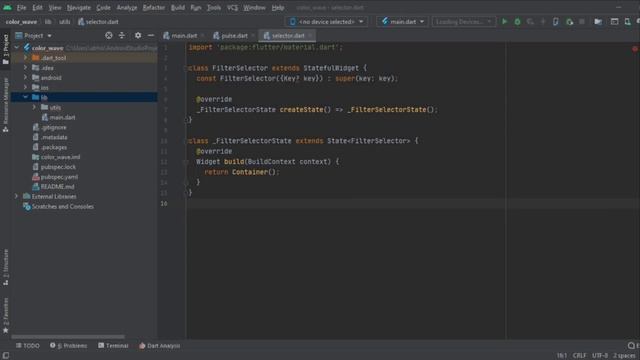The width and height of the screenshot is (640, 360).
Task: Open the Dart Analysis tool window
Action: point(160,346)
